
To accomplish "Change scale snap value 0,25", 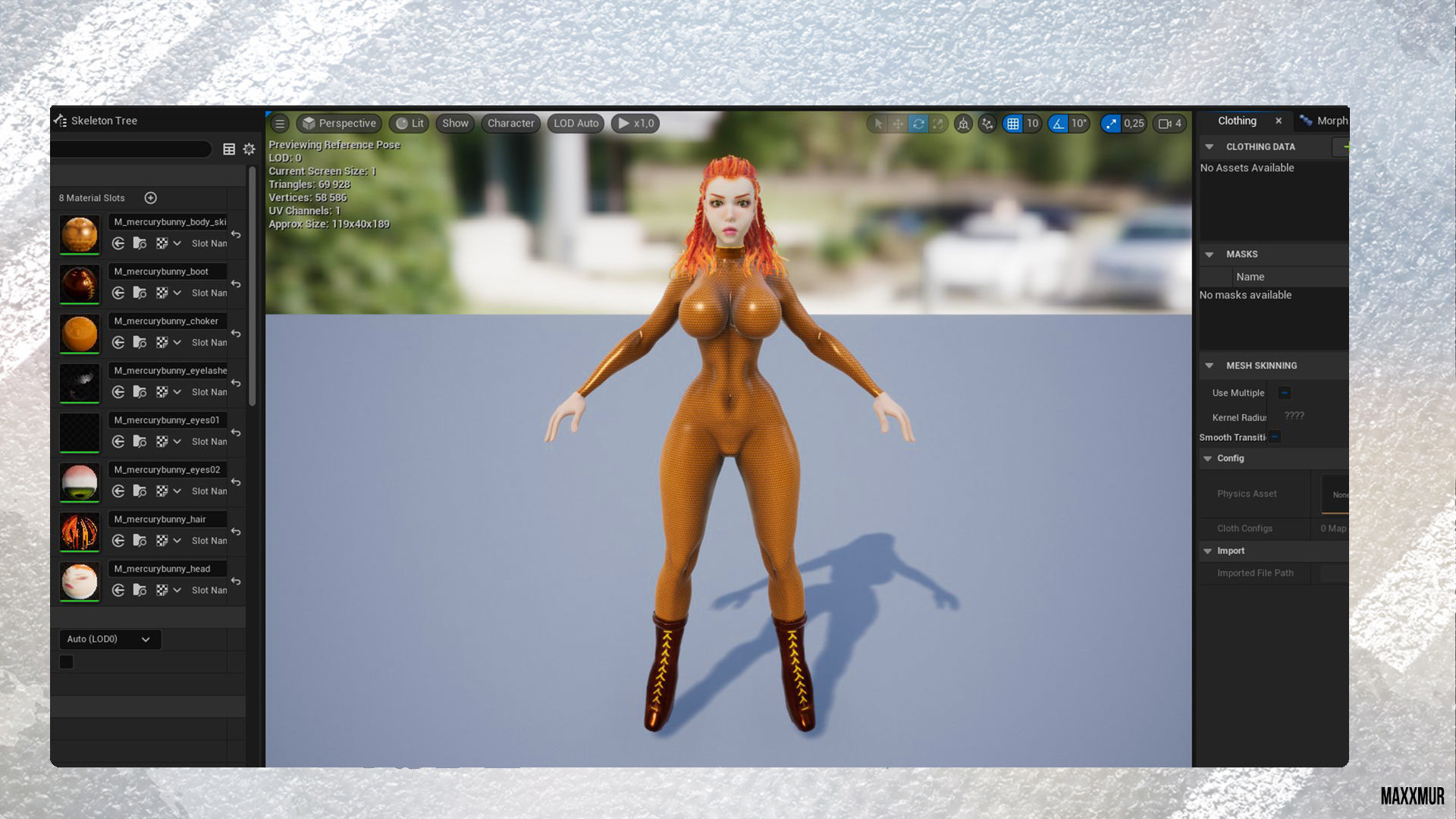I will tap(1134, 124).
